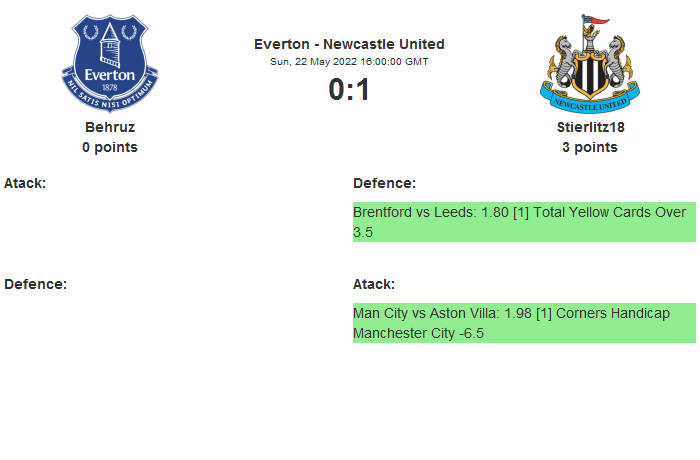The image size is (700, 460).
Task: Click the "Manchester City -6.5" handicap text
Action: pos(418,333)
